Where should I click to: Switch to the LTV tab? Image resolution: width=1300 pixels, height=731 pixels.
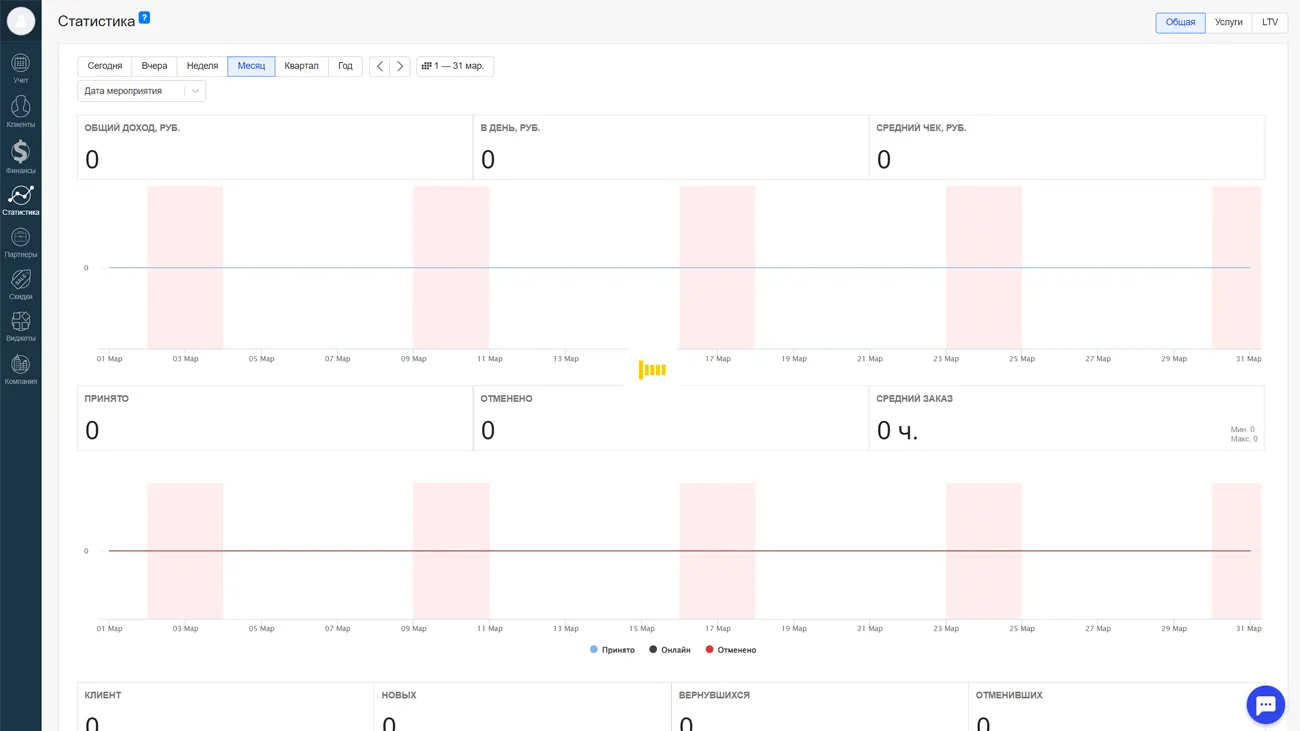tap(1269, 22)
